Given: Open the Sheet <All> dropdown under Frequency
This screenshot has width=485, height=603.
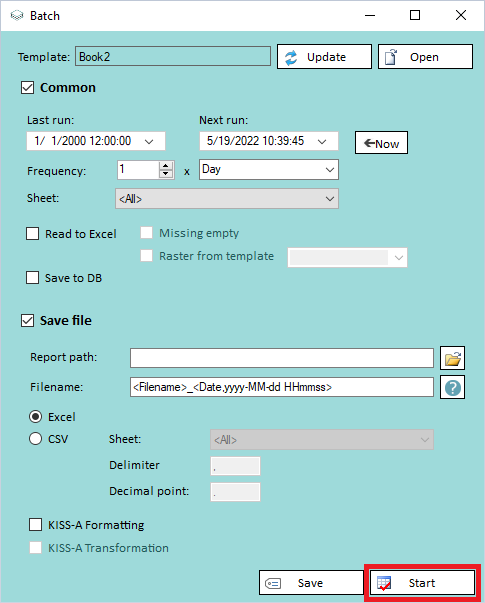Looking at the screenshot, I should click(227, 198).
